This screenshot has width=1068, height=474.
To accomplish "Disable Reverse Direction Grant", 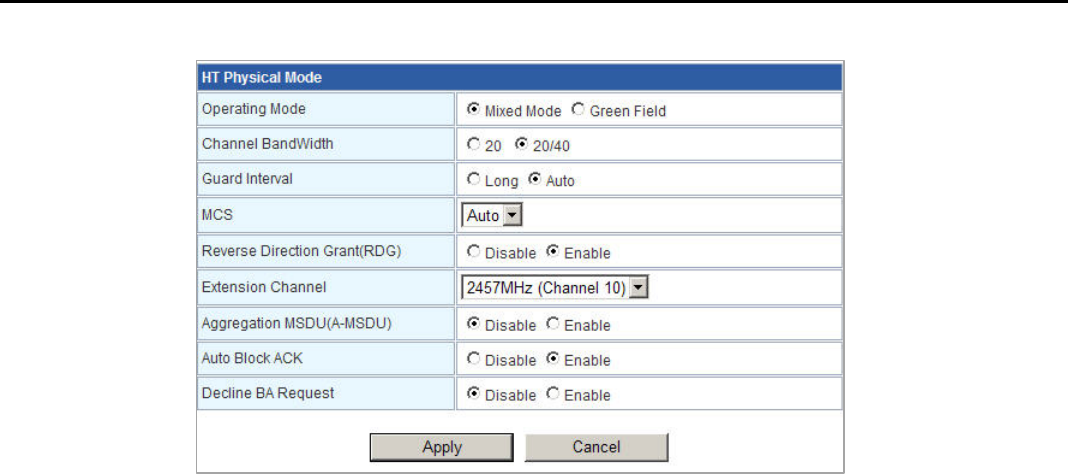I will click(x=474, y=252).
